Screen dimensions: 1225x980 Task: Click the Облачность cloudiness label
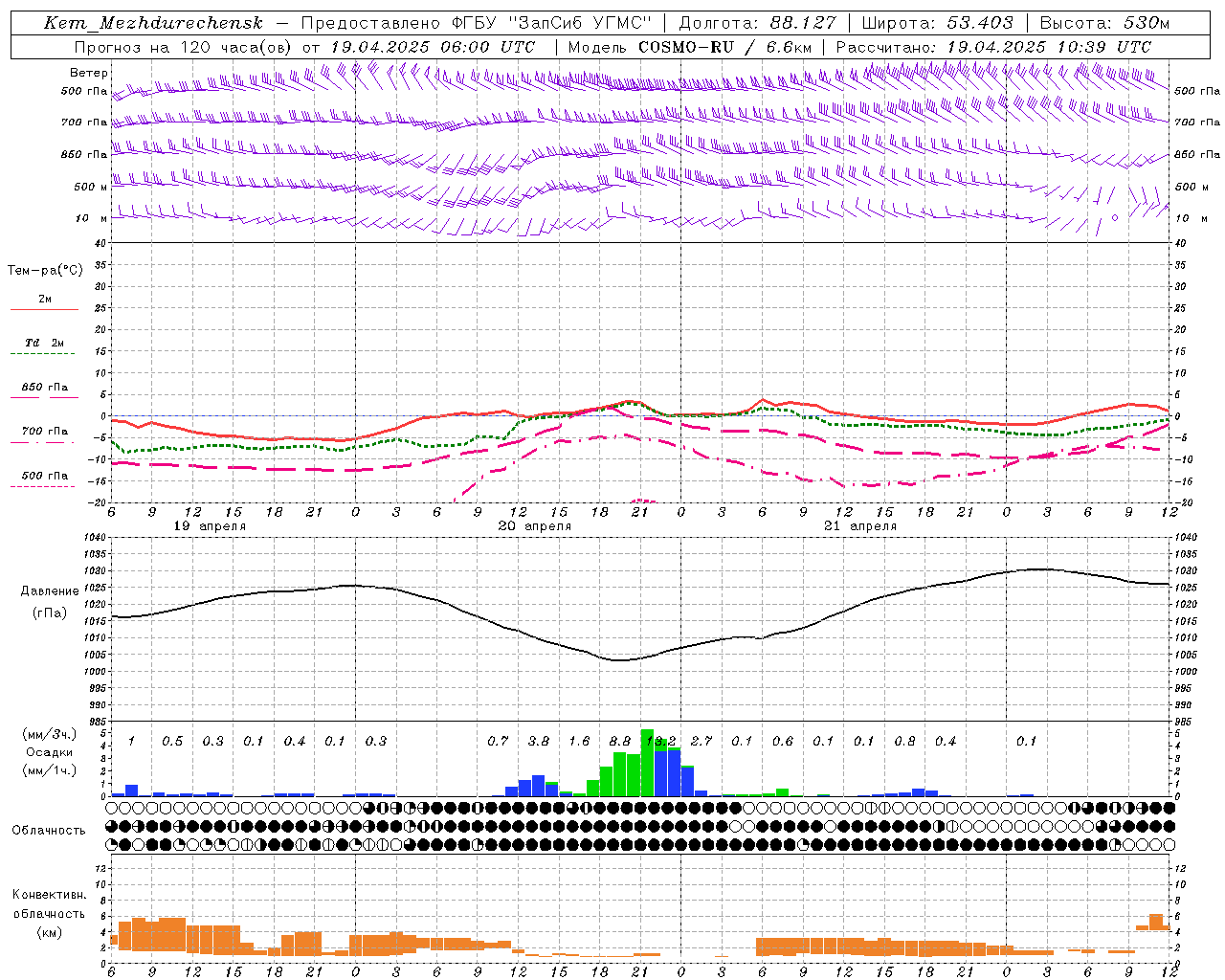click(49, 831)
